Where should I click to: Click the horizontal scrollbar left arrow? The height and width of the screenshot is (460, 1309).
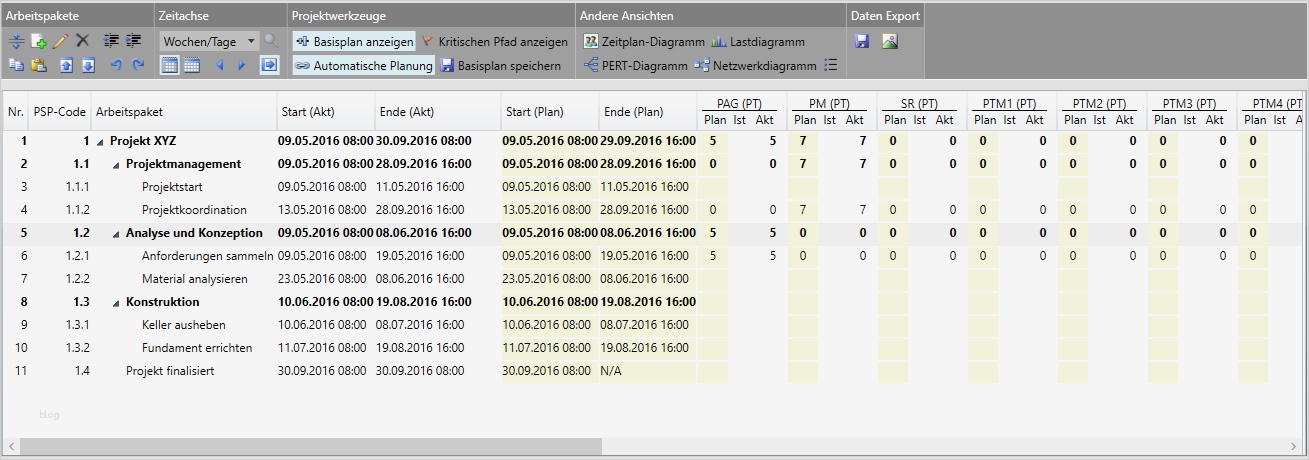[10, 446]
